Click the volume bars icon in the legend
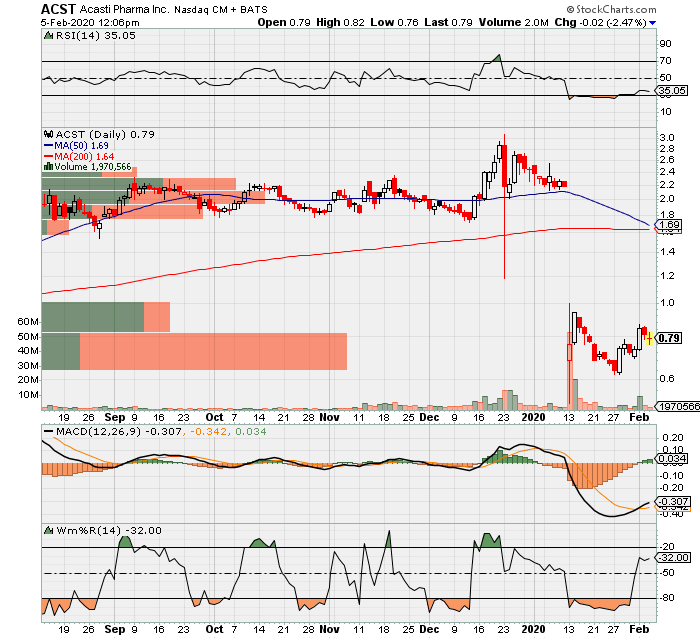Screen dimensions: 700x639 click(48, 167)
